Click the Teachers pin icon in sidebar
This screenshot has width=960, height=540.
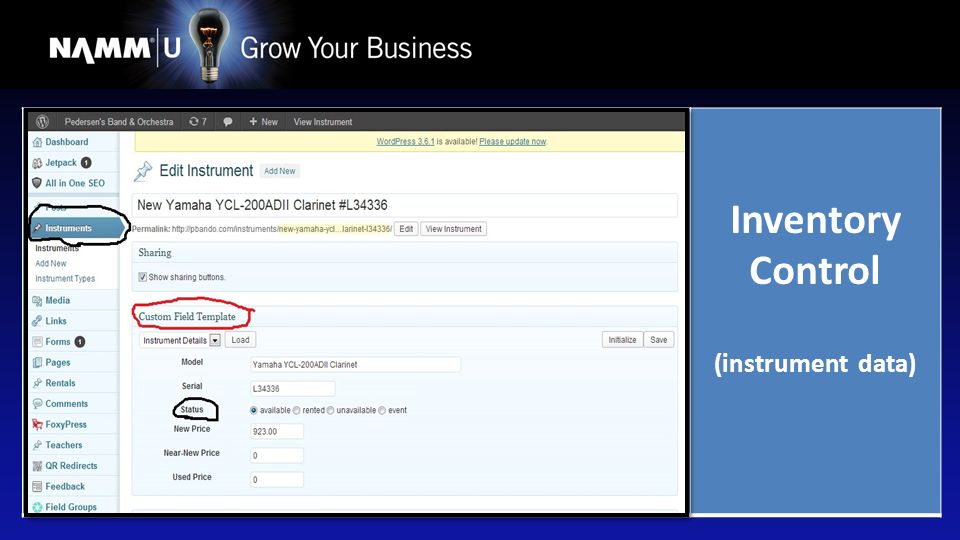pos(37,445)
